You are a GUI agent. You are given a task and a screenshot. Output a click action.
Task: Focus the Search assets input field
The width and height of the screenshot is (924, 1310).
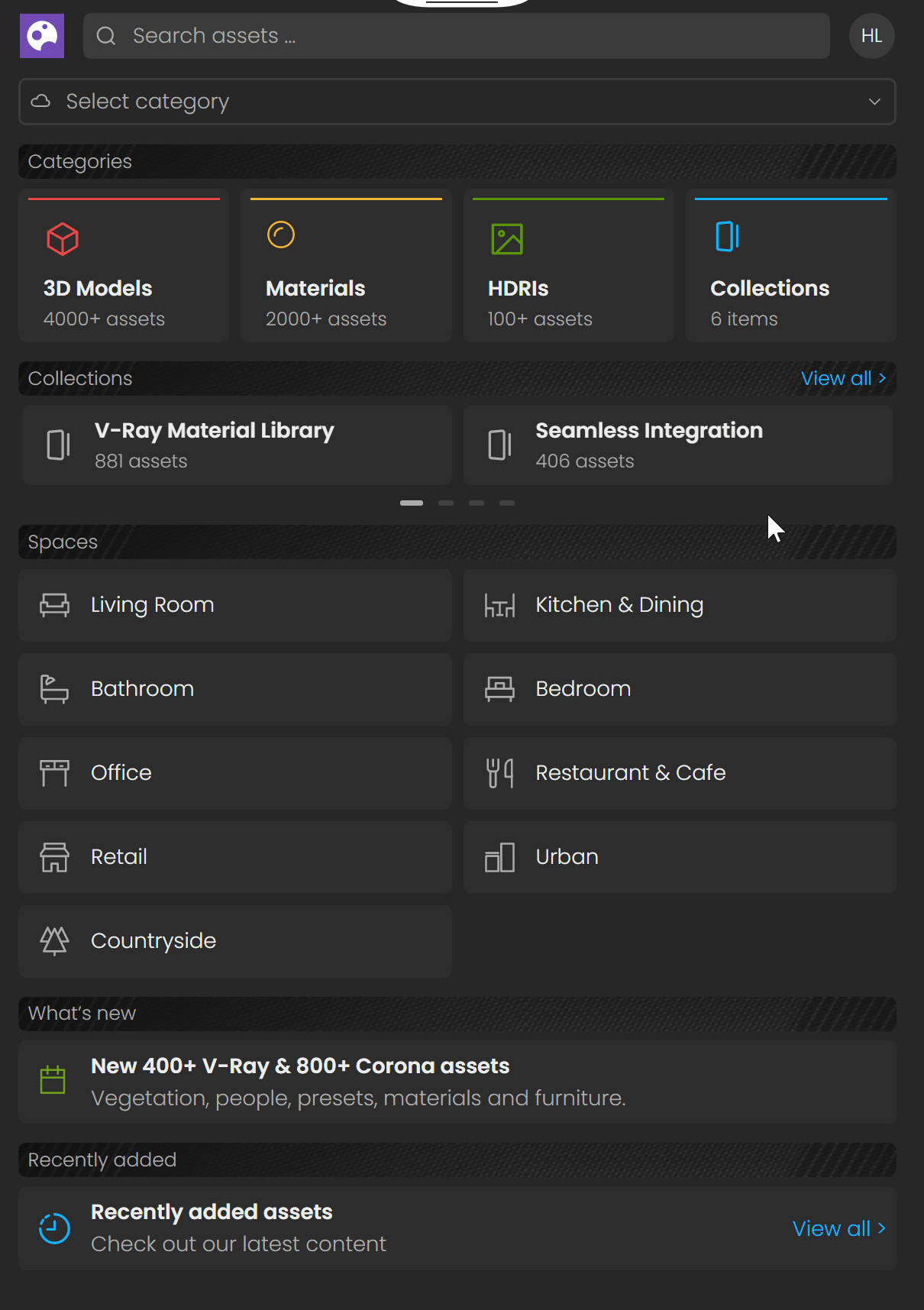click(x=457, y=36)
